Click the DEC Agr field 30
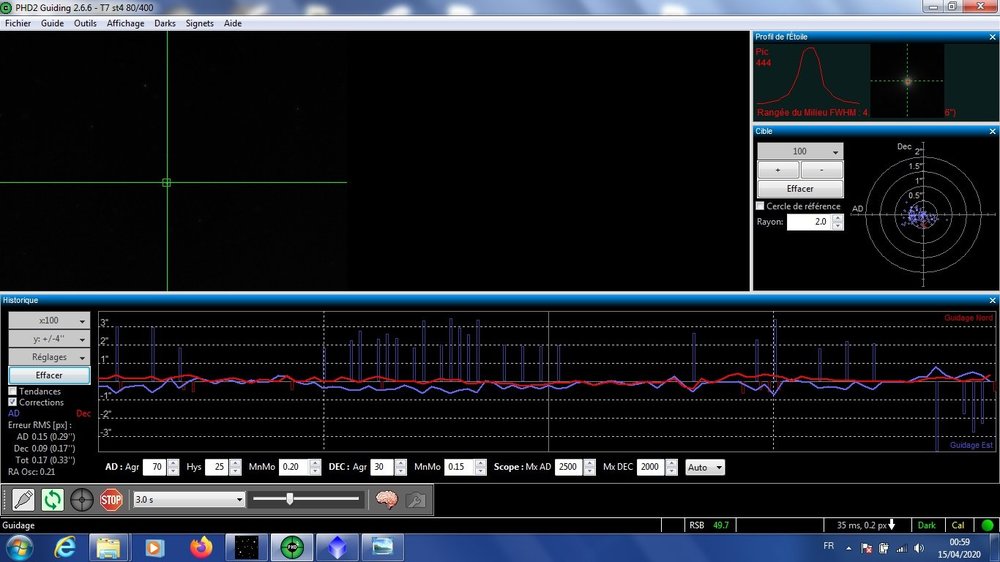 click(x=383, y=467)
